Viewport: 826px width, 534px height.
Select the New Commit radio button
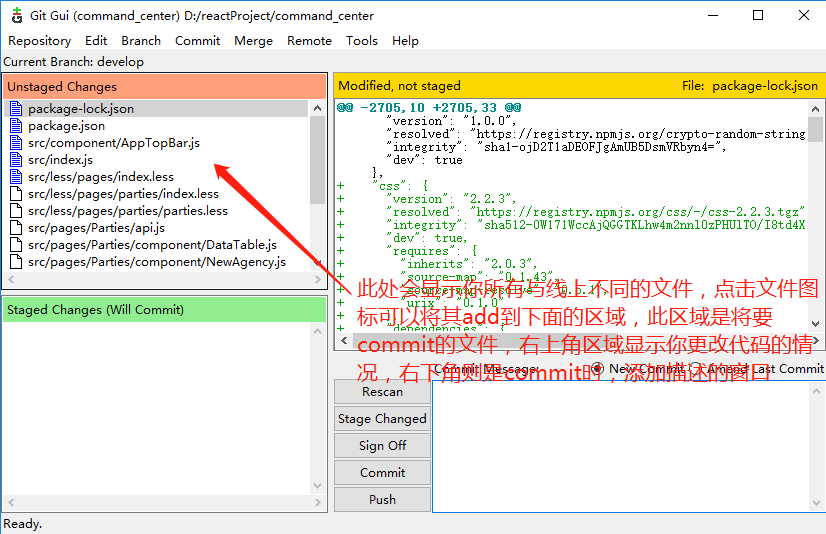(x=597, y=368)
